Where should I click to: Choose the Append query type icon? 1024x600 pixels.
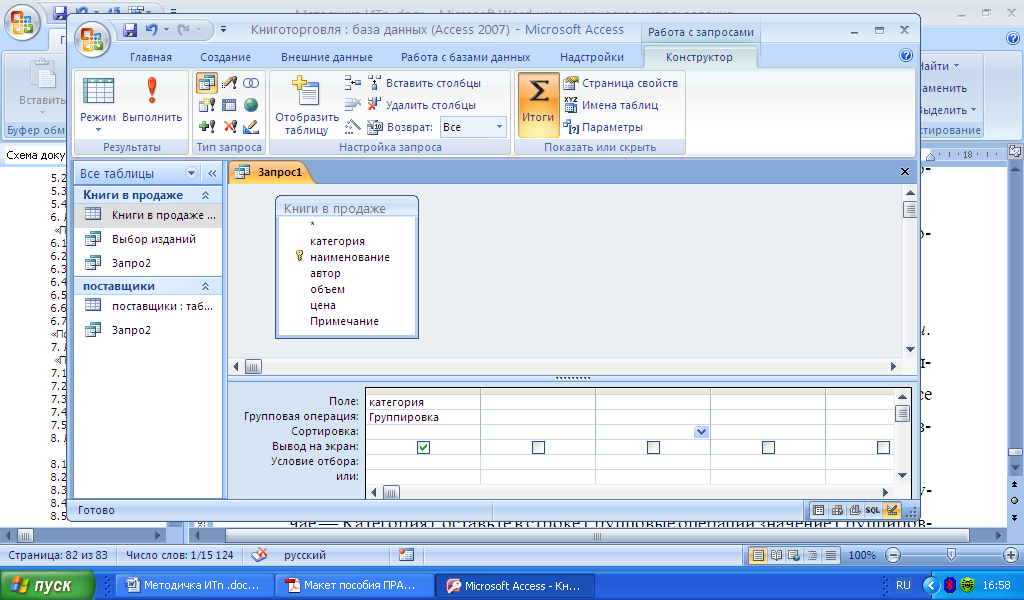pos(207,127)
